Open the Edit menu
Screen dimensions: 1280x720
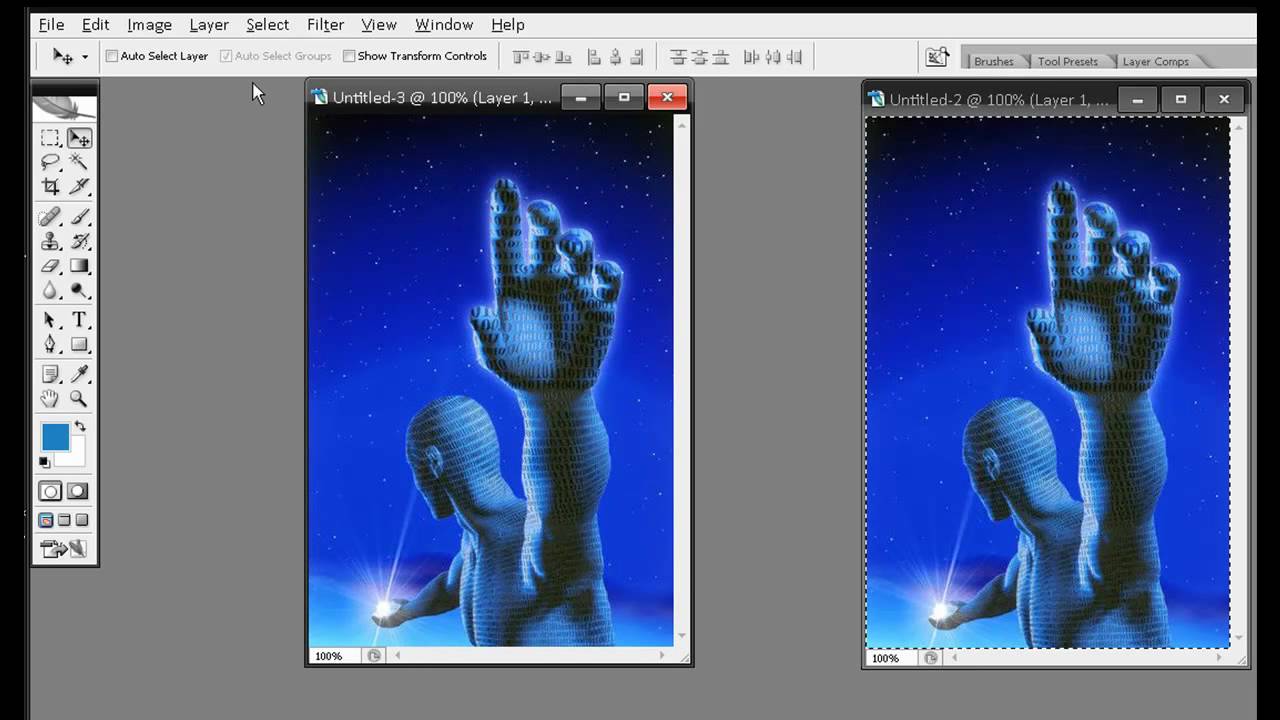pyautogui.click(x=96, y=24)
